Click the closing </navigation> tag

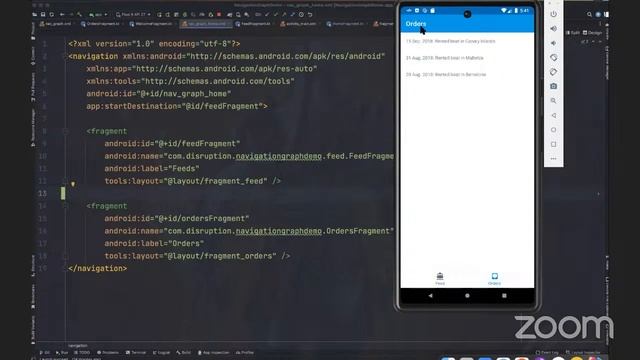click(x=98, y=269)
